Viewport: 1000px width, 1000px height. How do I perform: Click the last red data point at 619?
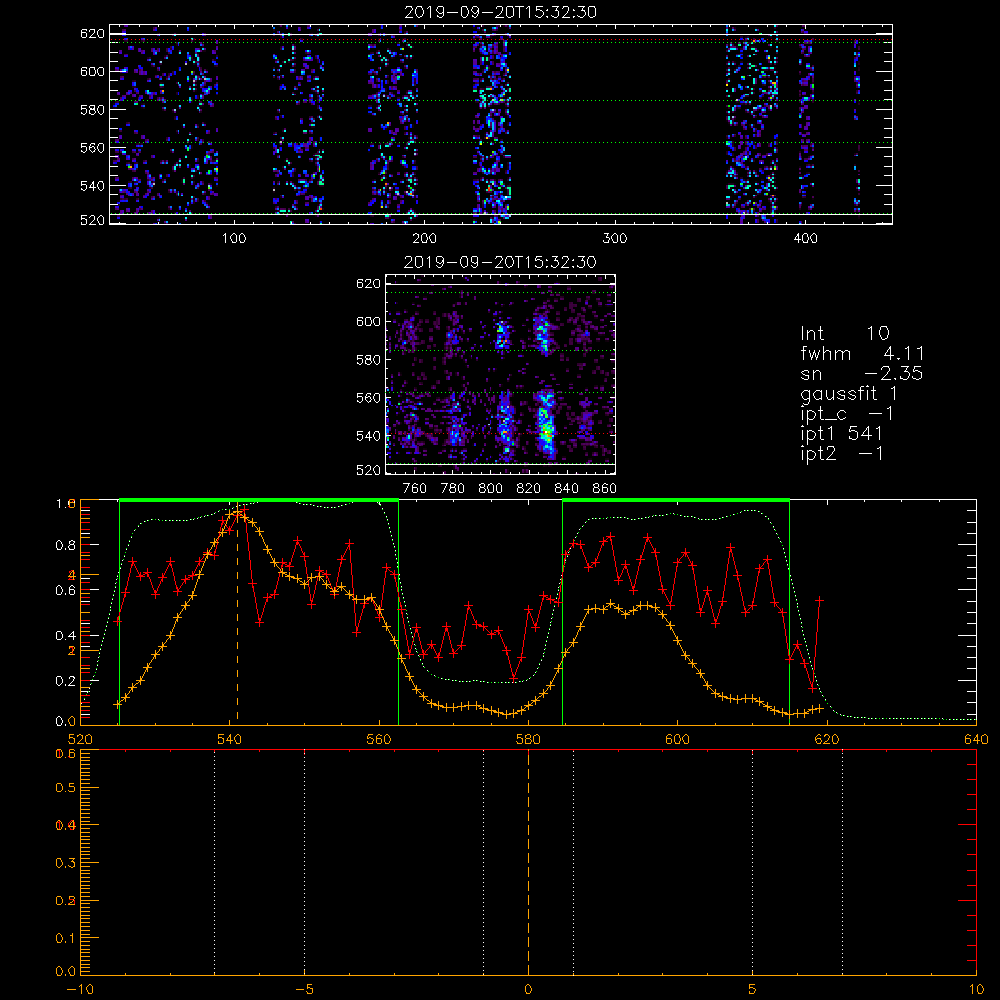coord(820,600)
